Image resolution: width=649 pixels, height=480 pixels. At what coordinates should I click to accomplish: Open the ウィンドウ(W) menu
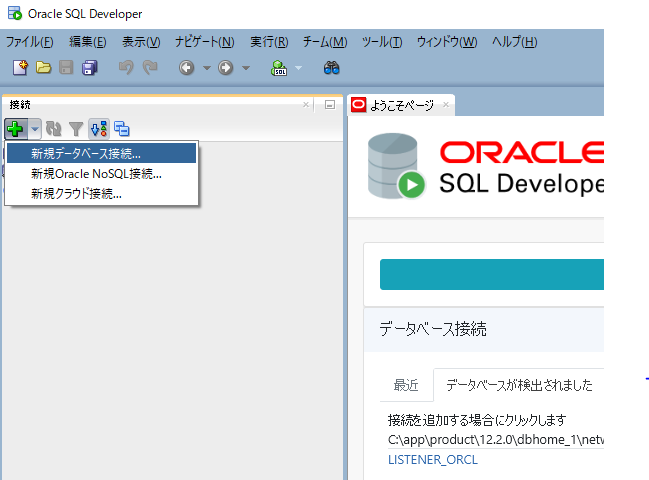click(x=447, y=42)
